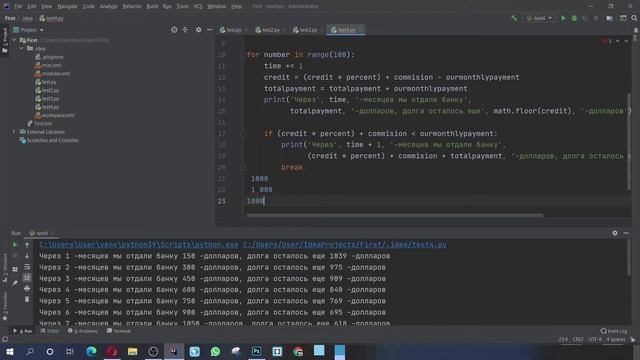Viewport: 640px width, 360px height.
Task: Click the down arrow in Run panel toolbar
Action: pyautogui.click(x=27, y=256)
